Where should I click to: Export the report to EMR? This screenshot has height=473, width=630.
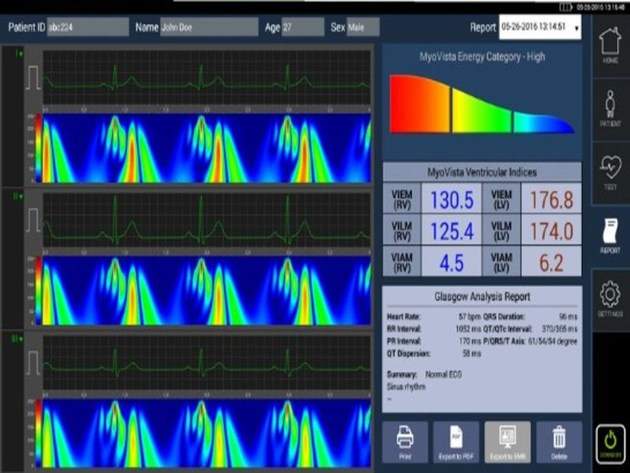[507, 442]
